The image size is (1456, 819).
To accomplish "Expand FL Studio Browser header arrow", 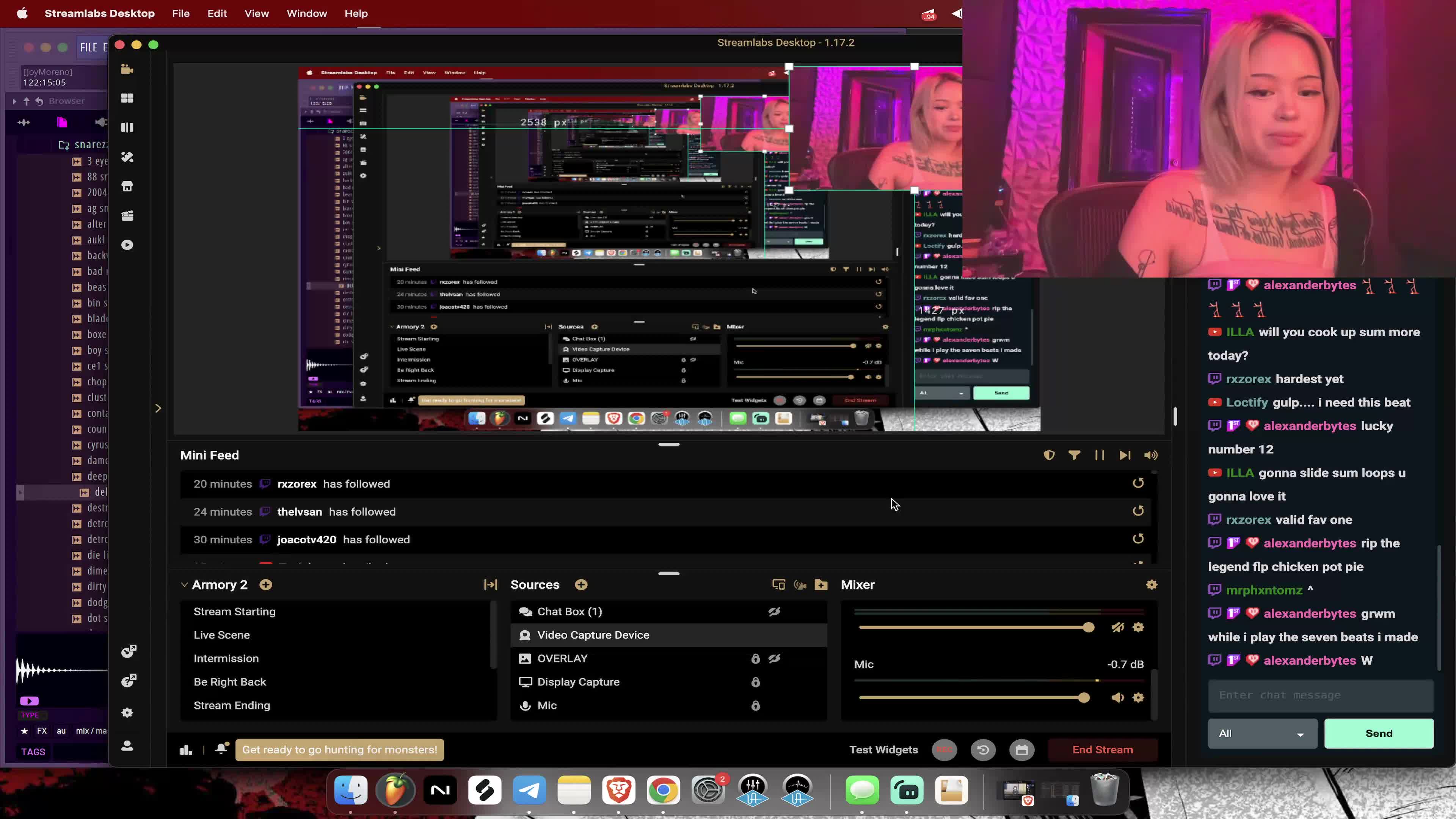I will point(14,101).
